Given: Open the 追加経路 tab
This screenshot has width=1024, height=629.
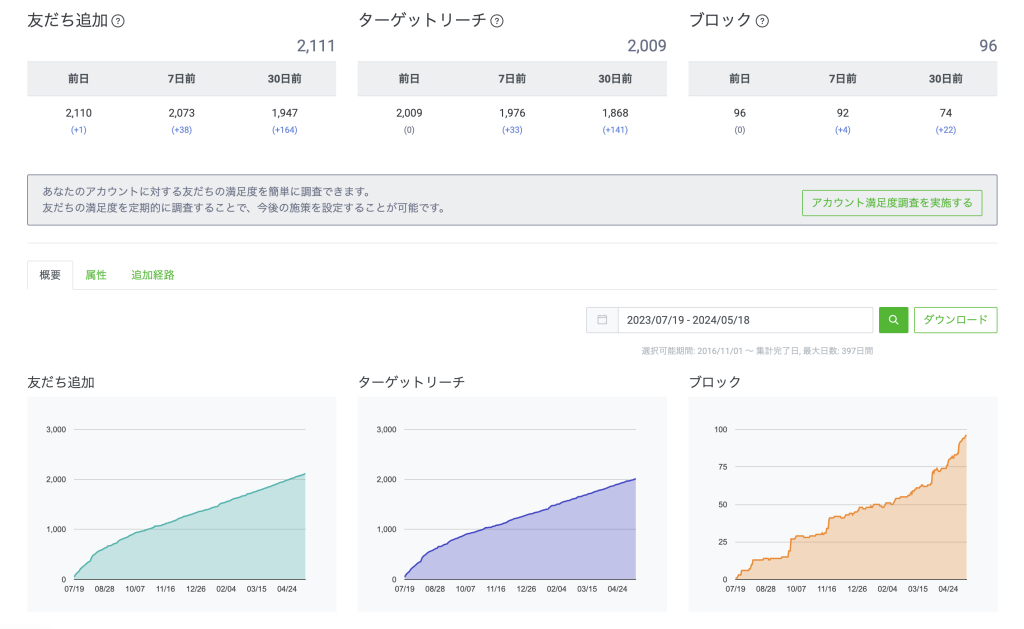Looking at the screenshot, I should click(152, 275).
